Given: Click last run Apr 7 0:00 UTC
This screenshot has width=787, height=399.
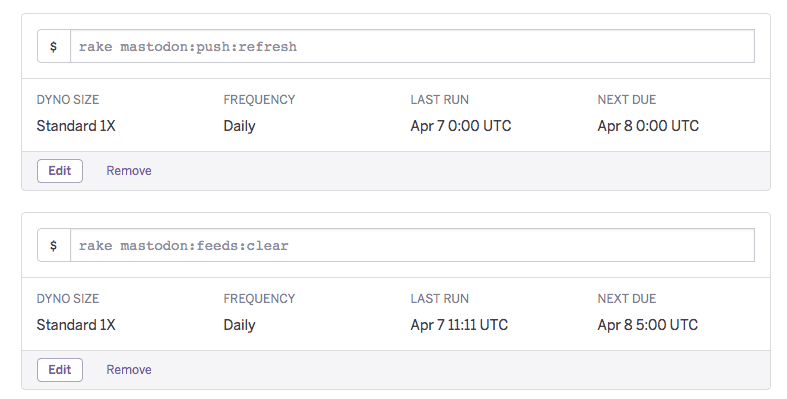Looking at the screenshot, I should tap(461, 125).
